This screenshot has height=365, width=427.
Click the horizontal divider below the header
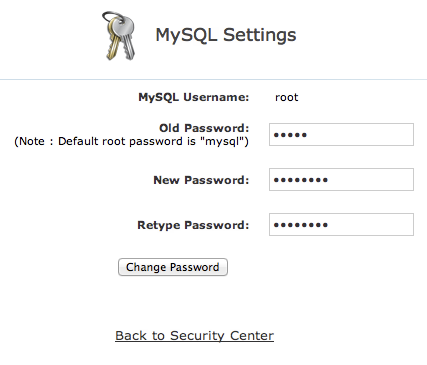tap(213, 79)
